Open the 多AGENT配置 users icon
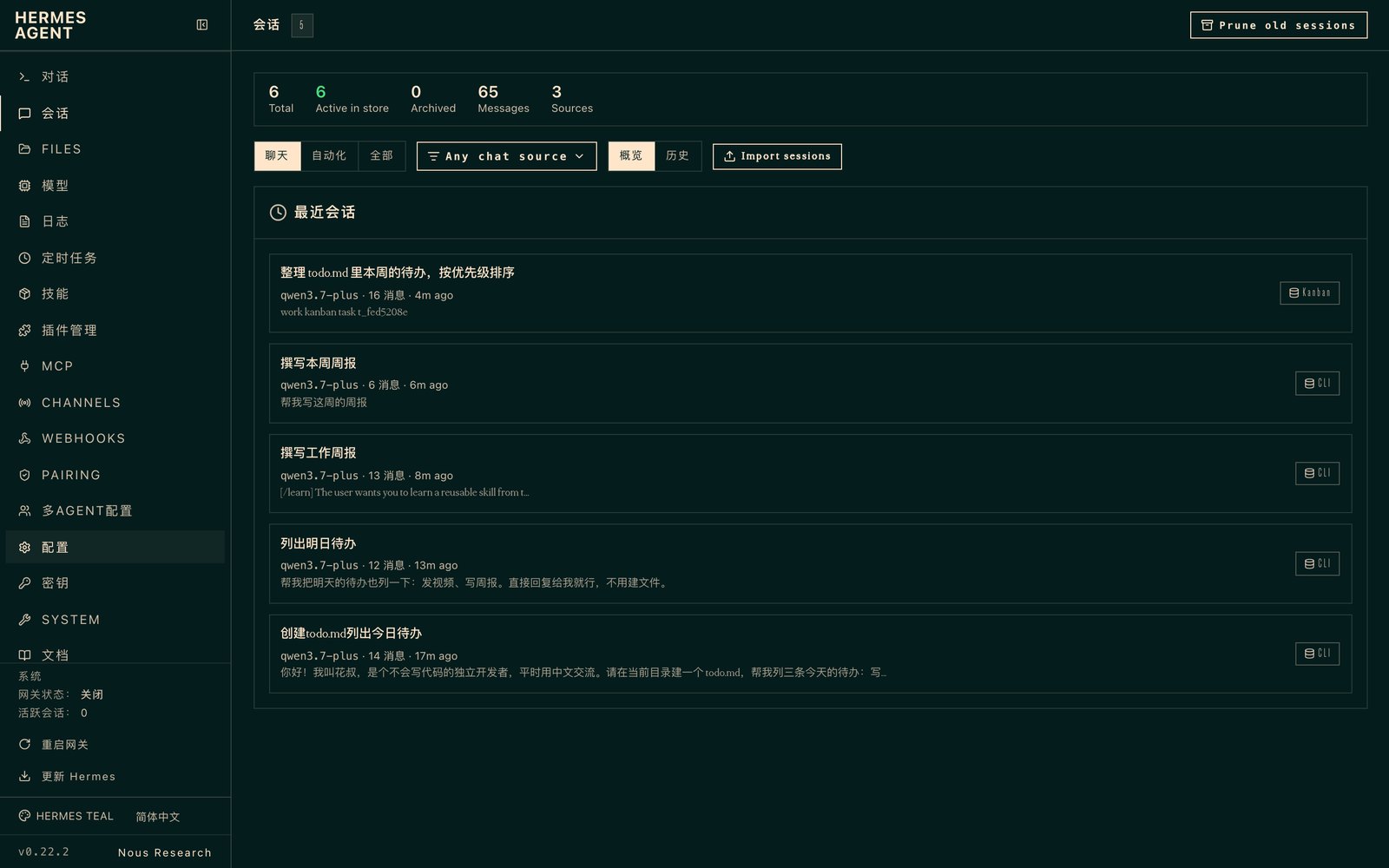Image resolution: width=1389 pixels, height=868 pixels. (24, 511)
